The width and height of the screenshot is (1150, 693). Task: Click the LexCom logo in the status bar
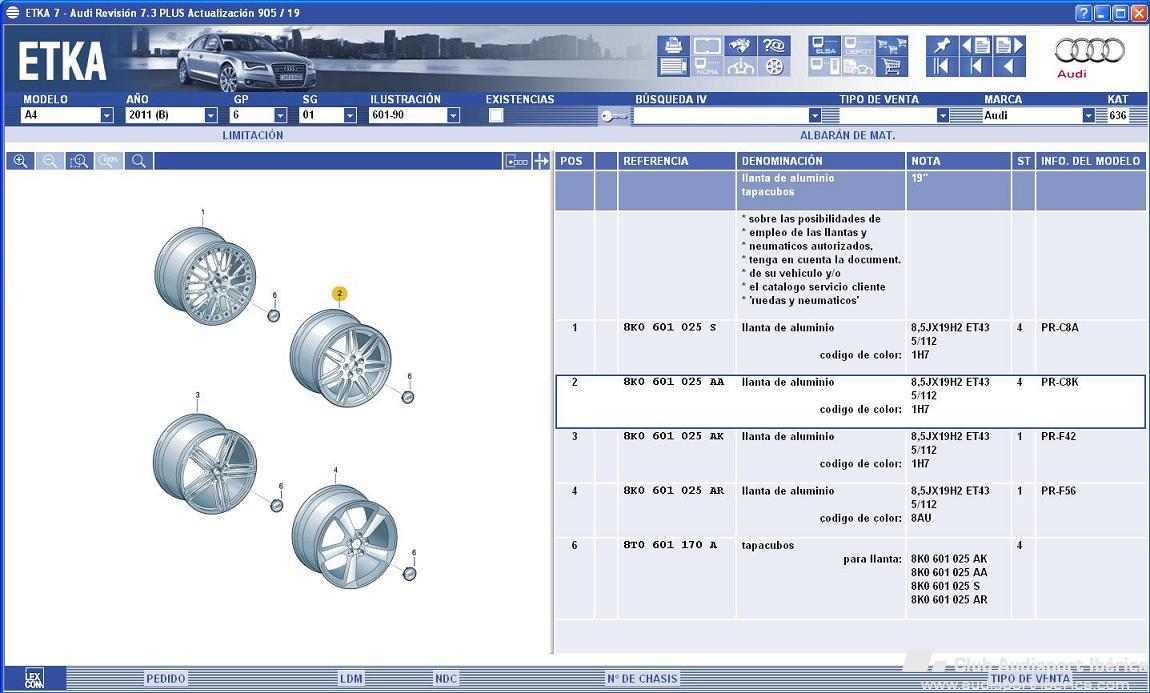(34, 678)
